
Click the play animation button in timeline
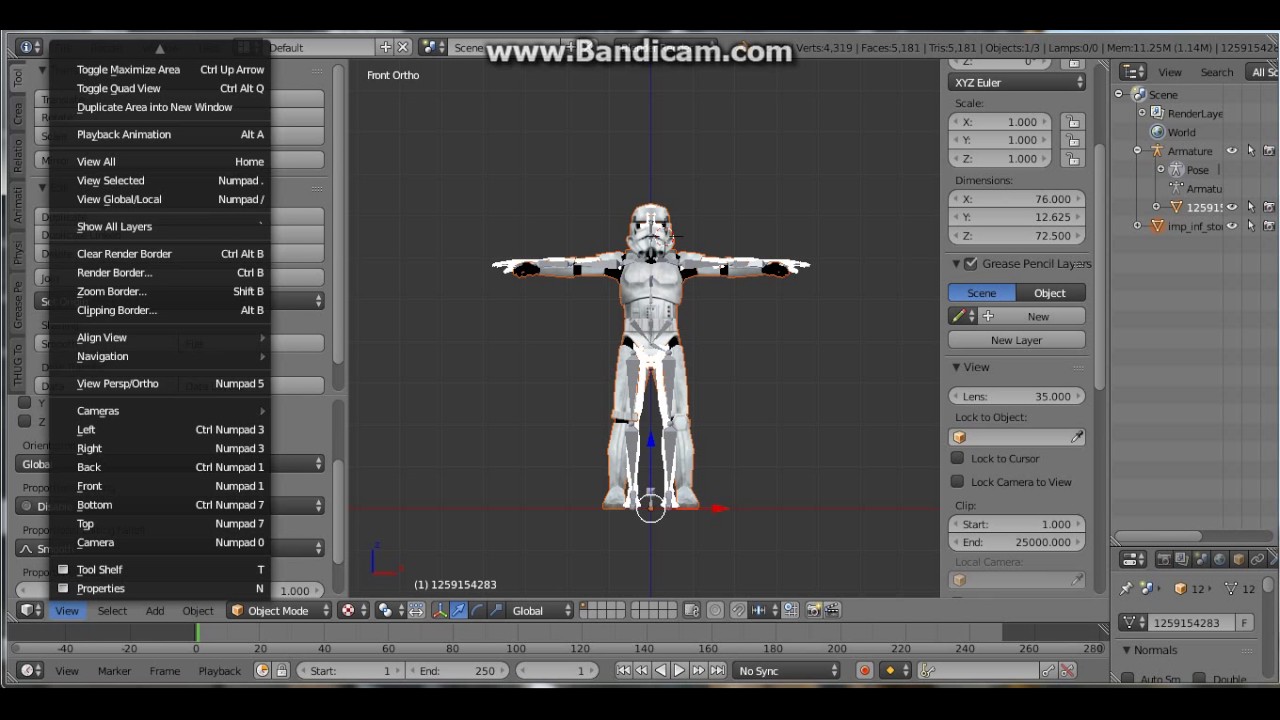pos(679,671)
